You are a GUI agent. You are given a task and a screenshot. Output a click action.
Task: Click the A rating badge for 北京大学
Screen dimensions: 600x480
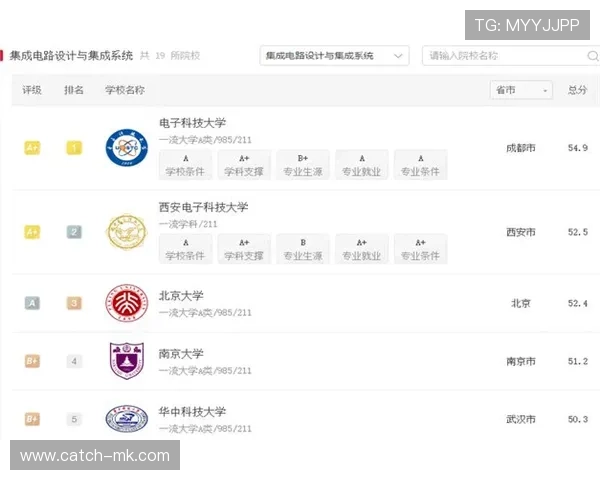pos(32,303)
